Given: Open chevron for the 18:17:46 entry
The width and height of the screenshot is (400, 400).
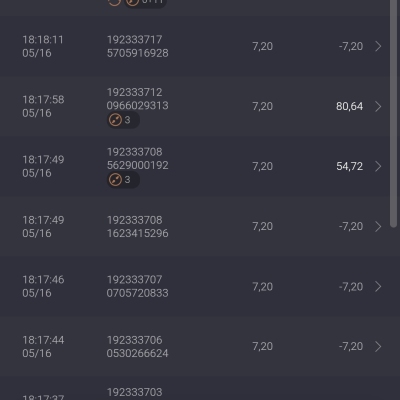Looking at the screenshot, I should coord(378,287).
